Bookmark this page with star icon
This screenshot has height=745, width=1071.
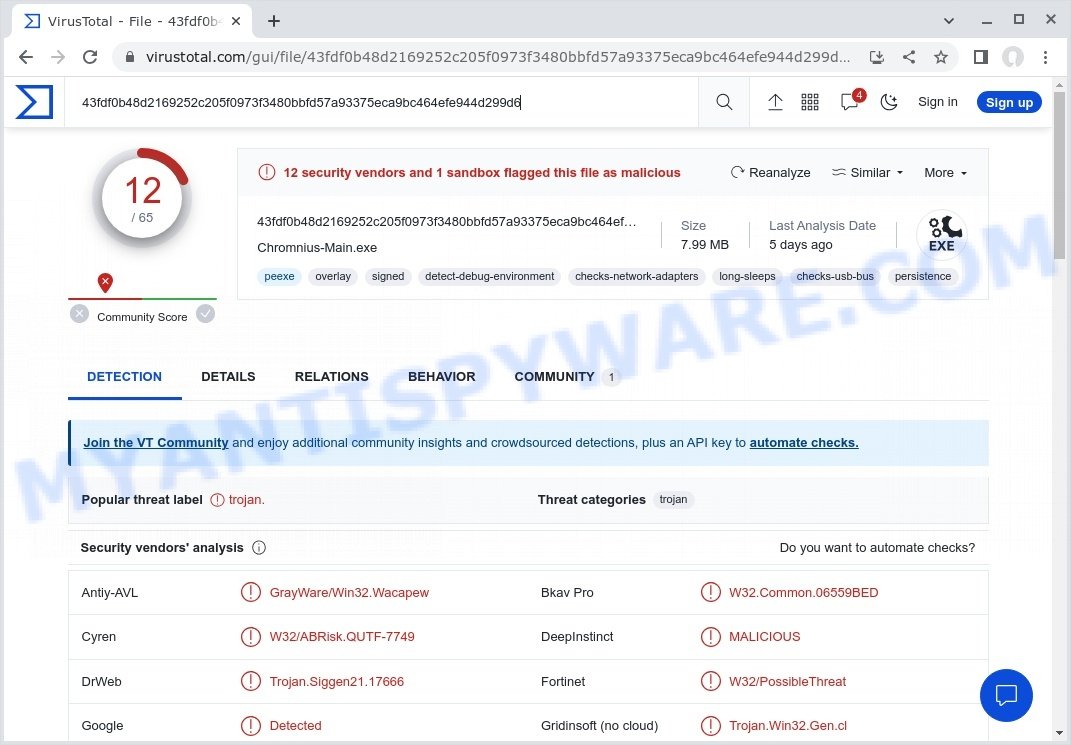pos(941,57)
